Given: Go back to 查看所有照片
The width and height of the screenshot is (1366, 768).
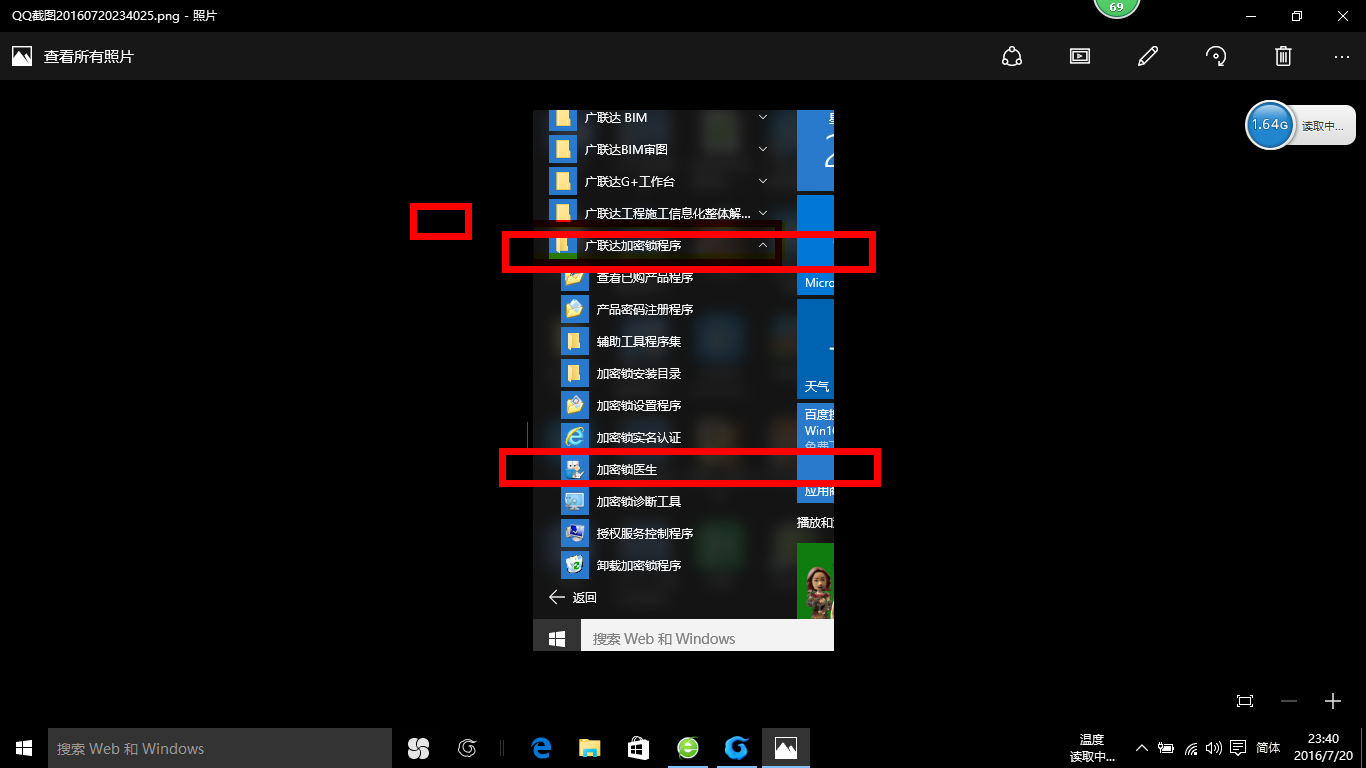Looking at the screenshot, I should [73, 56].
